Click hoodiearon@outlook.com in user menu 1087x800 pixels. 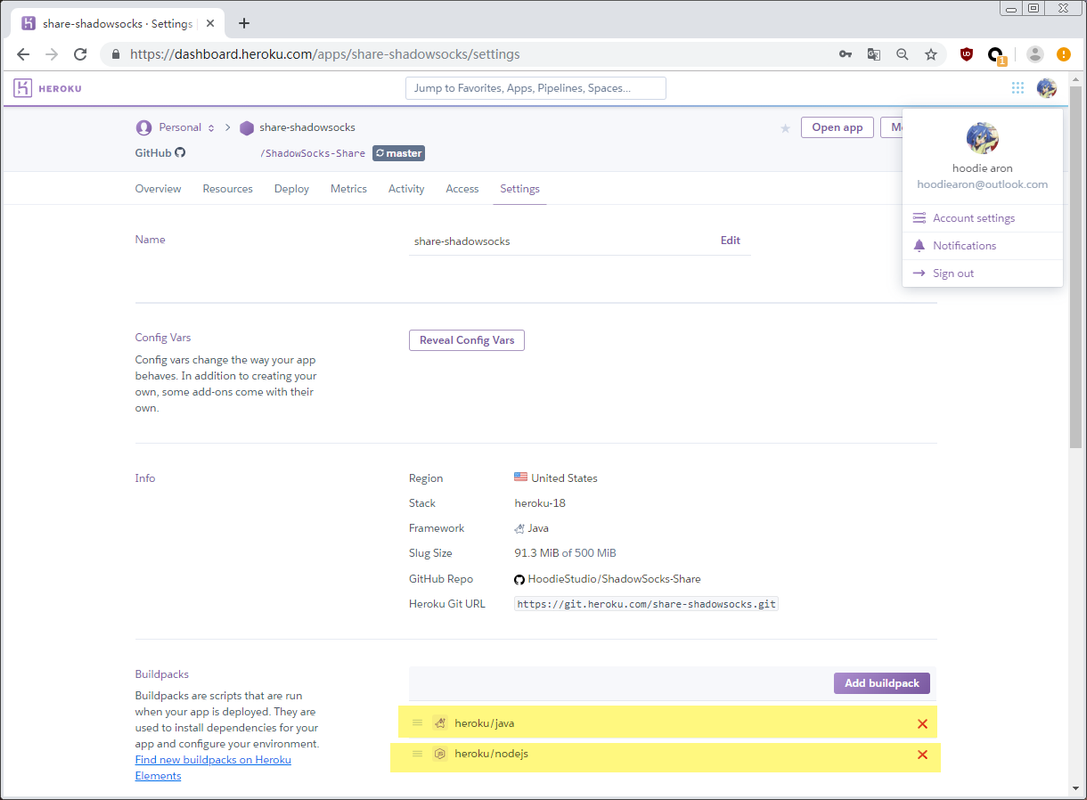point(982,184)
